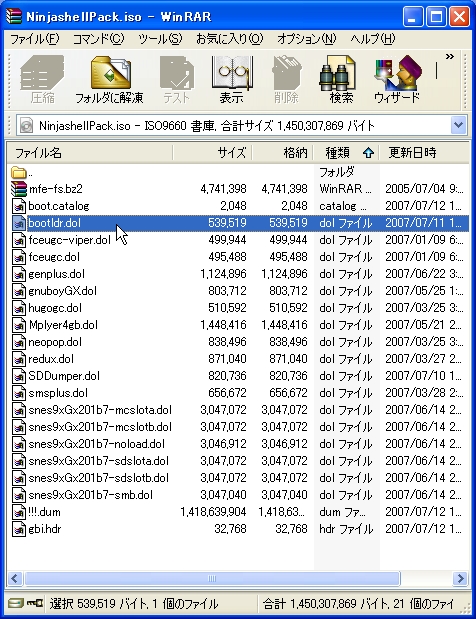Select file snes9xGx201b7-noload.dol
Image resolution: width=476 pixels, height=619 pixels.
click(97, 444)
